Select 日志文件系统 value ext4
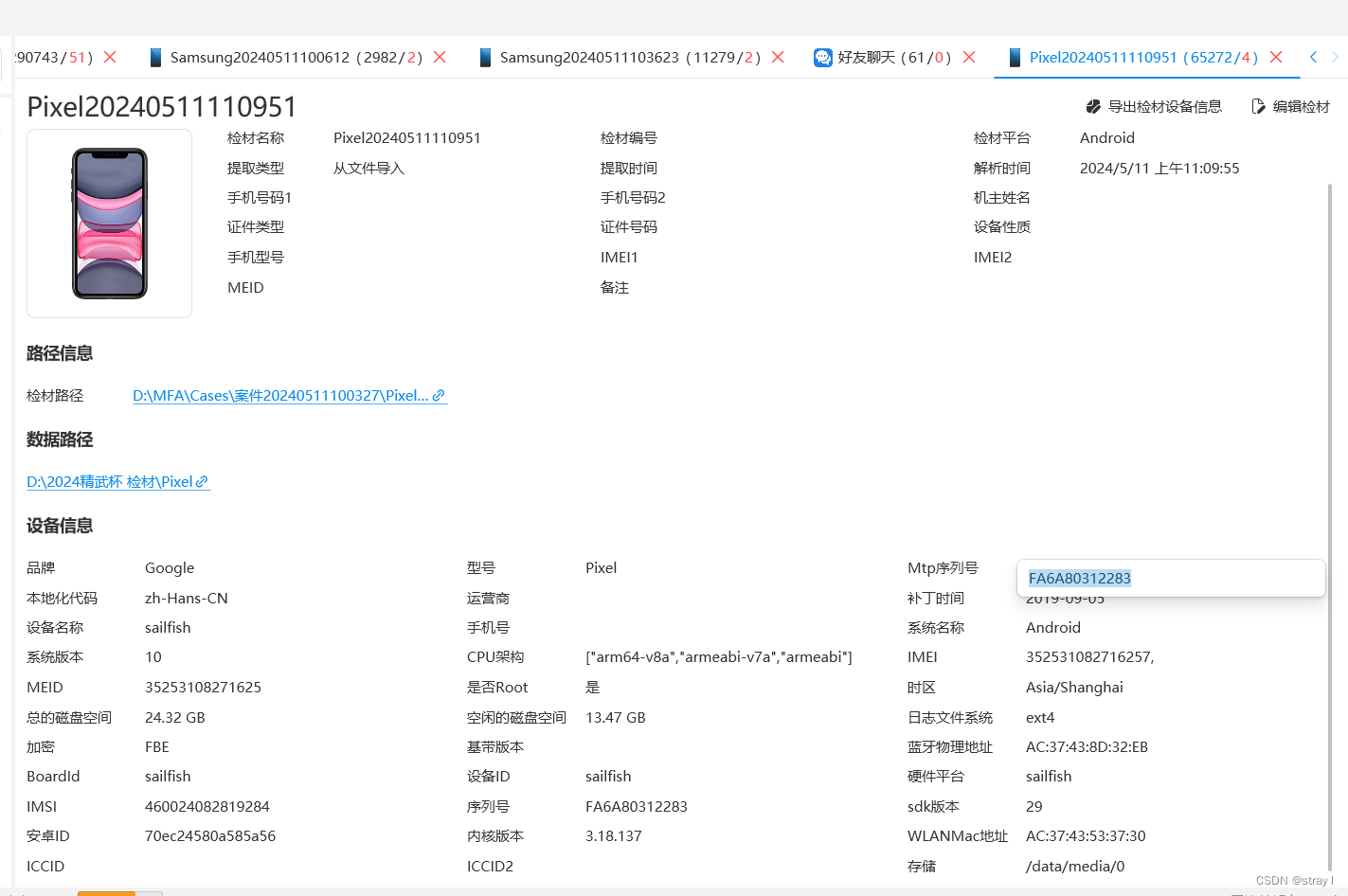1348x896 pixels. pyautogui.click(x=1040, y=718)
